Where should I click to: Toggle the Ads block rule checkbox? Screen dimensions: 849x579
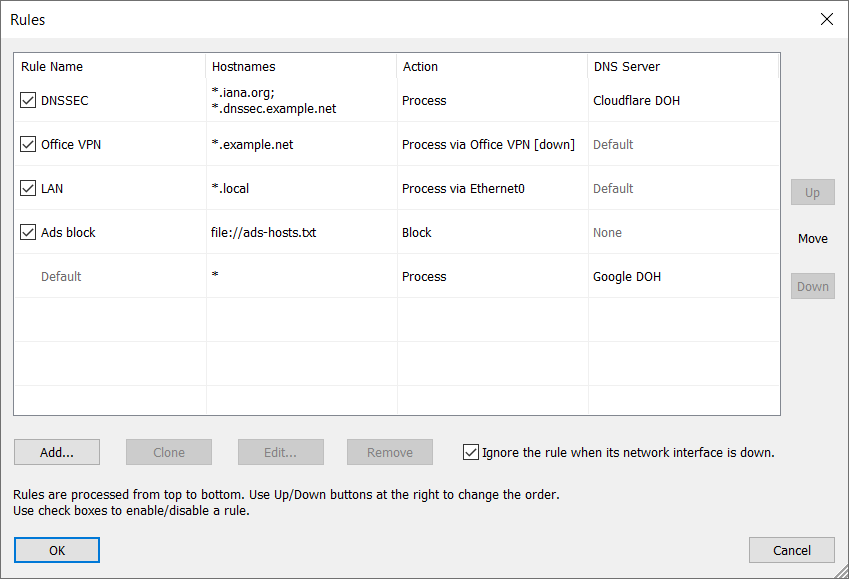tap(28, 232)
